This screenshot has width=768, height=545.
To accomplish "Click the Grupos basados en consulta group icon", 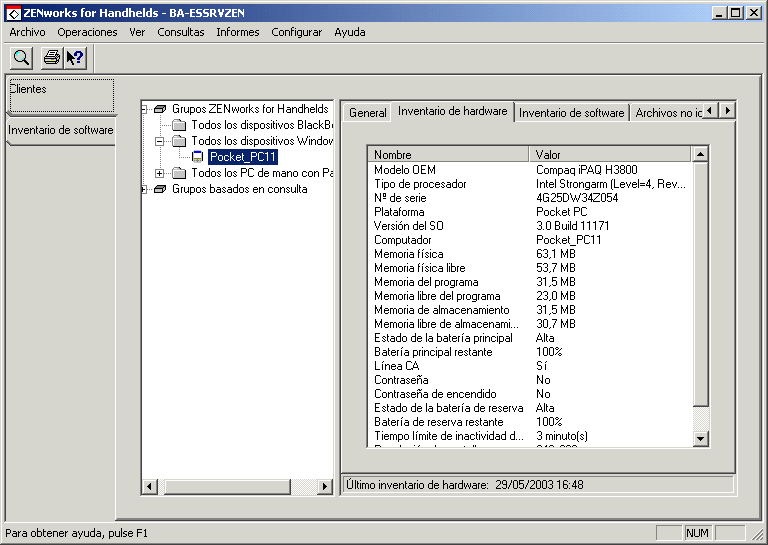I will (160, 189).
